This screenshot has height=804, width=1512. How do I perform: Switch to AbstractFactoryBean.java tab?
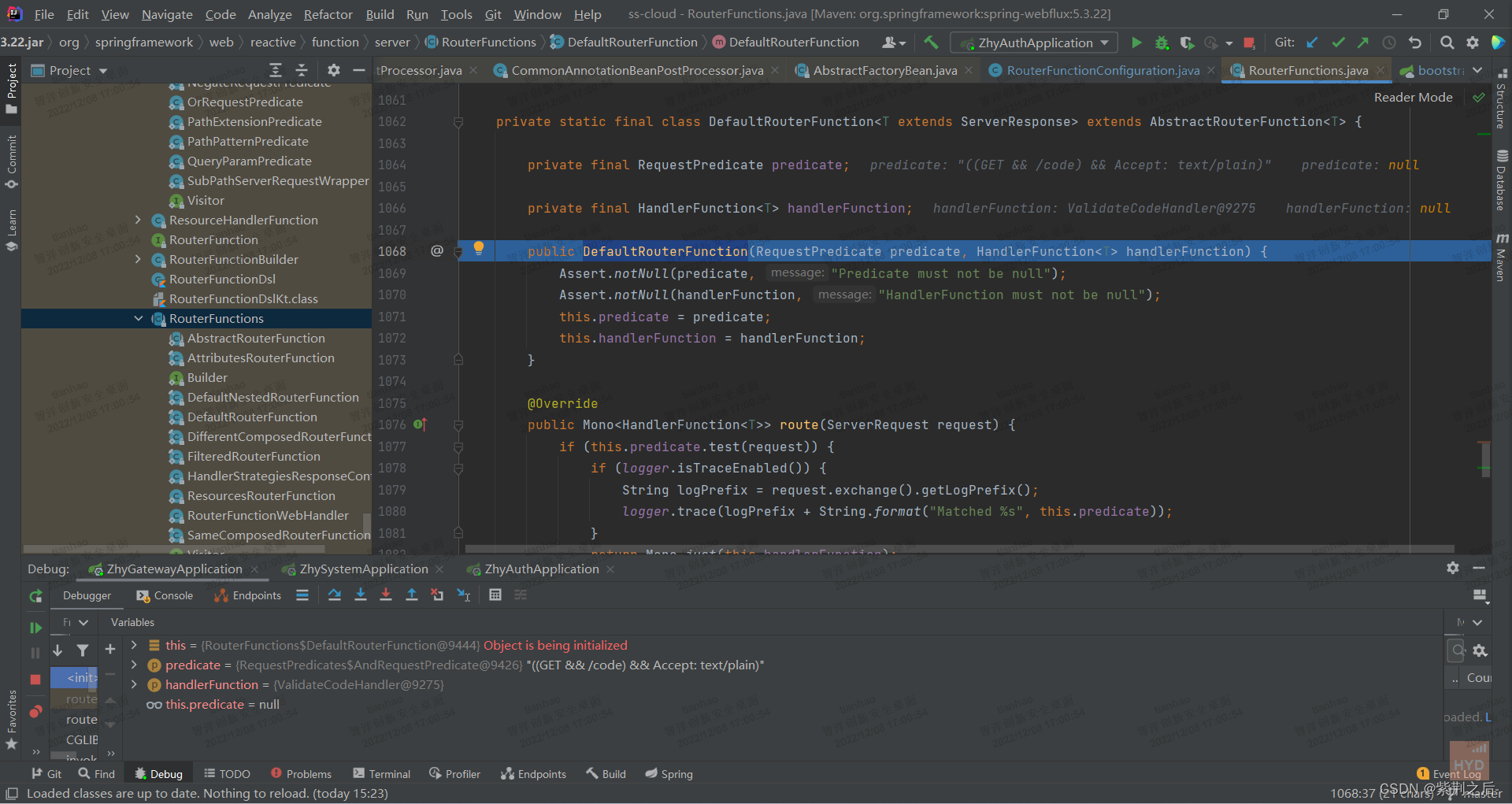pyautogui.click(x=884, y=71)
